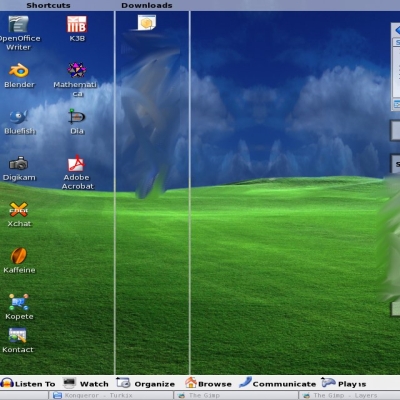The image size is (400, 400).
Task: Open the Organize menu
Action: pyautogui.click(x=146, y=383)
